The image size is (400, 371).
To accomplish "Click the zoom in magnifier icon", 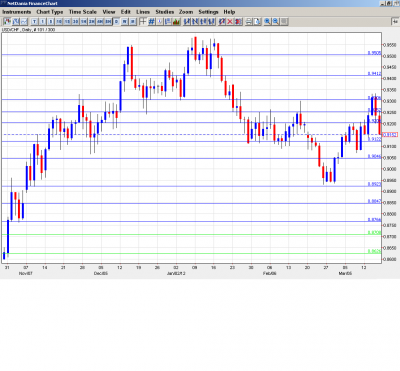I will pyautogui.click(x=267, y=22).
